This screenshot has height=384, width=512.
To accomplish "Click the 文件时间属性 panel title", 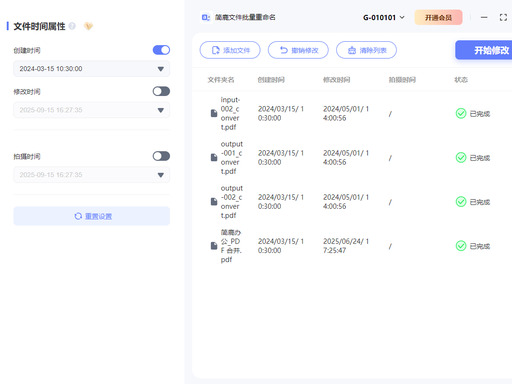I will 39,26.
